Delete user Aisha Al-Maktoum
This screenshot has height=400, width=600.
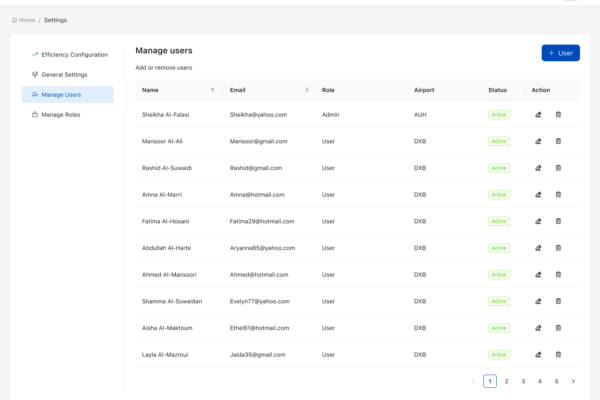(558, 328)
